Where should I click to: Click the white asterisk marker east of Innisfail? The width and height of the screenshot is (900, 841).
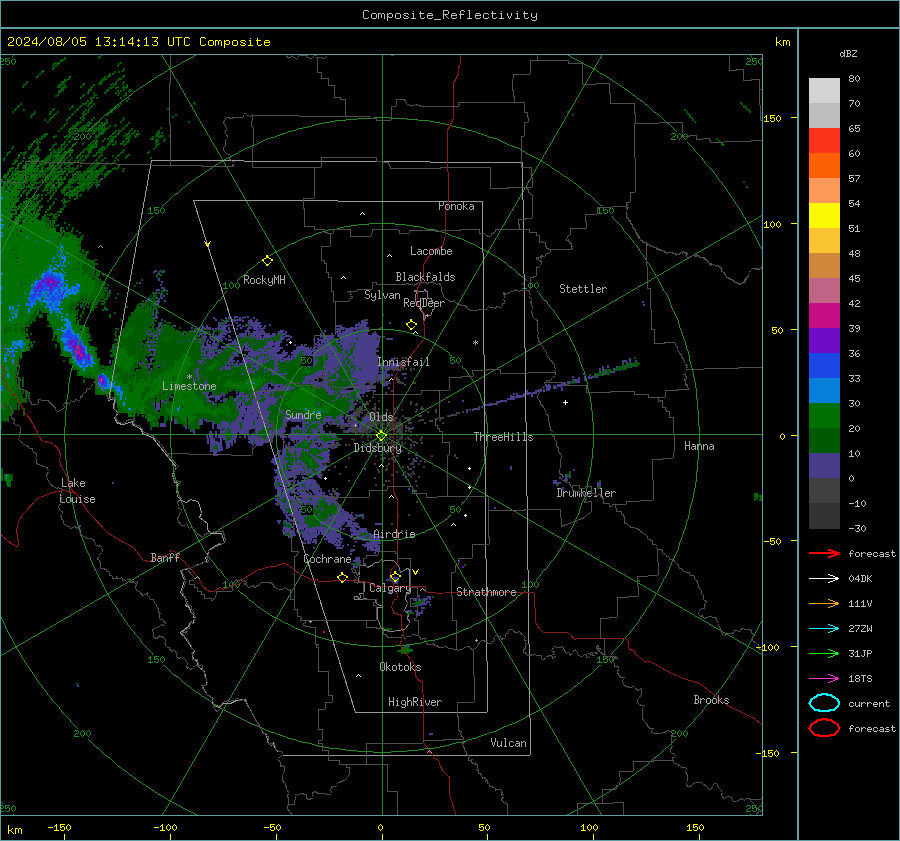tap(475, 343)
